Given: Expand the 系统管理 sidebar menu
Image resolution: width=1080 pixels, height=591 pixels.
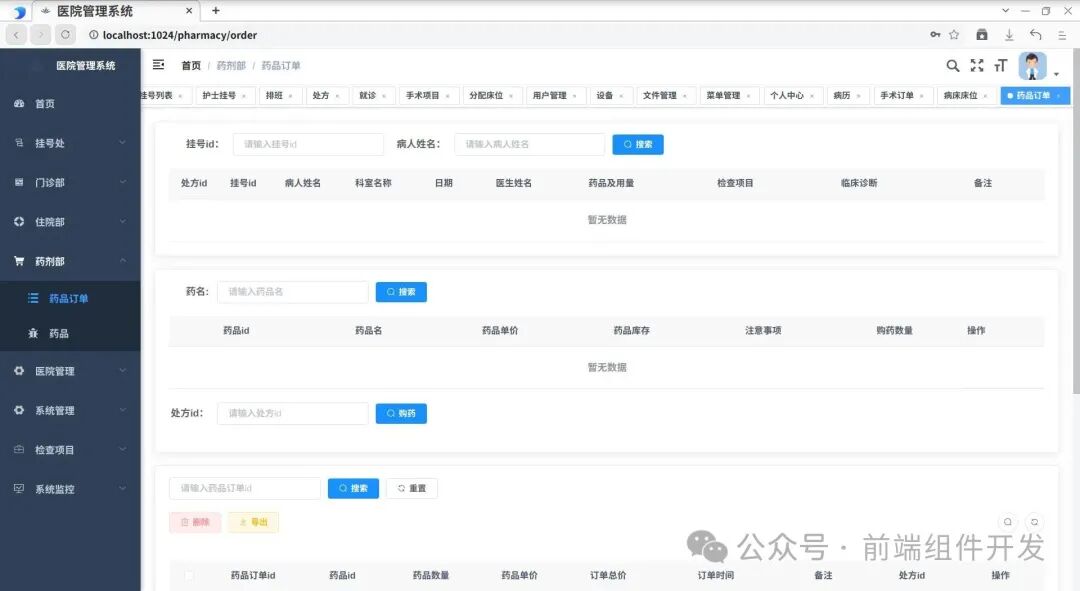Looking at the screenshot, I should click(71, 410).
